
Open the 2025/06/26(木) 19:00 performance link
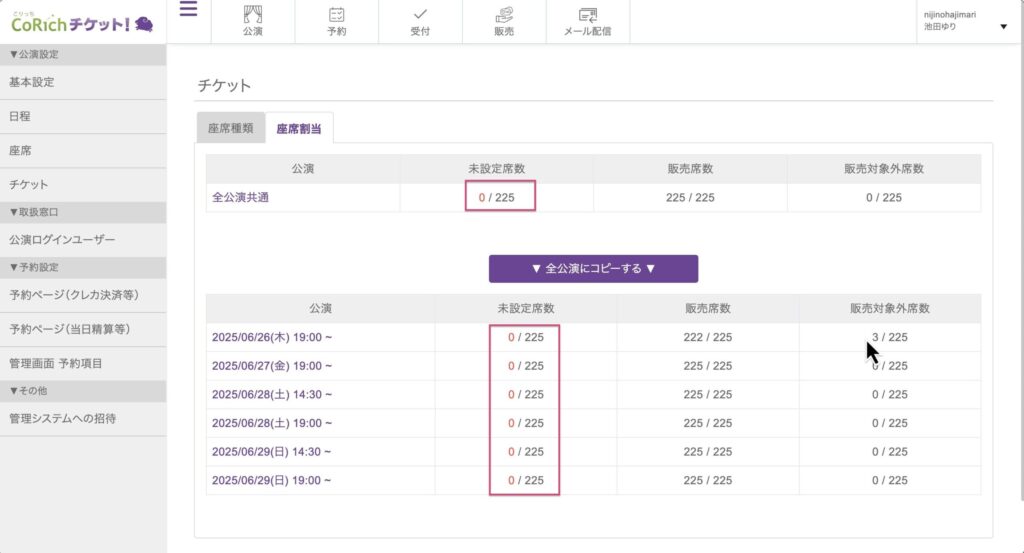pyautogui.click(x=271, y=337)
